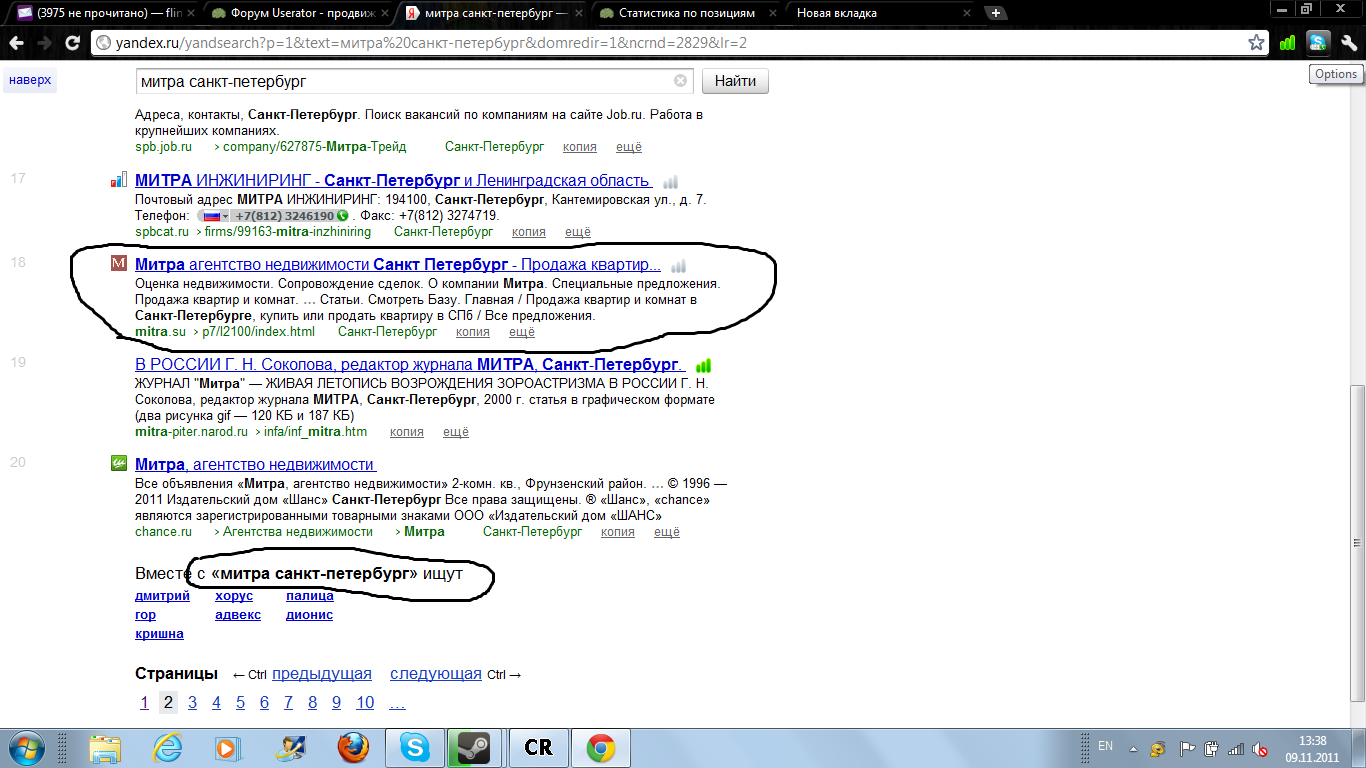
Task: Click the наверх link
Action: 30,79
